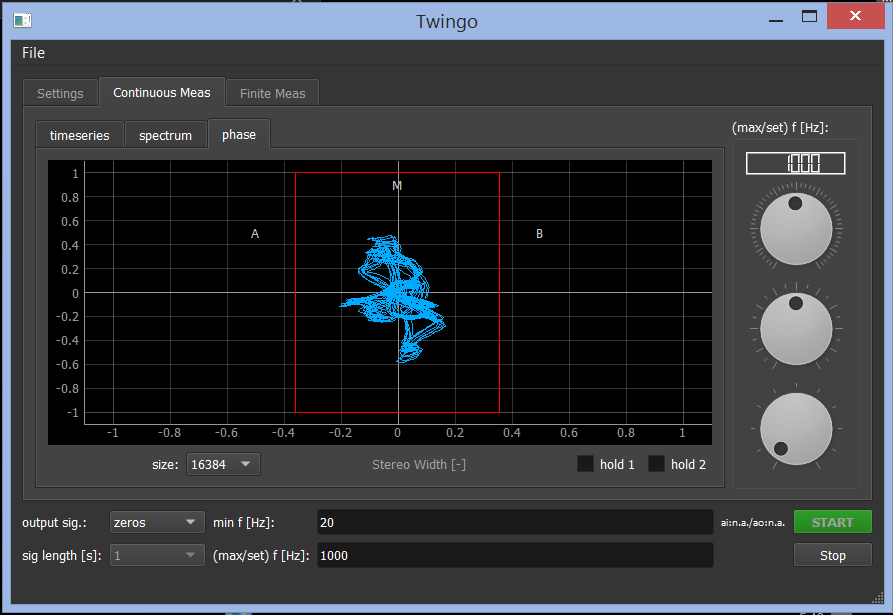Enable the hold 2 checkbox
Screen dimensions: 893x615
[x=656, y=464]
